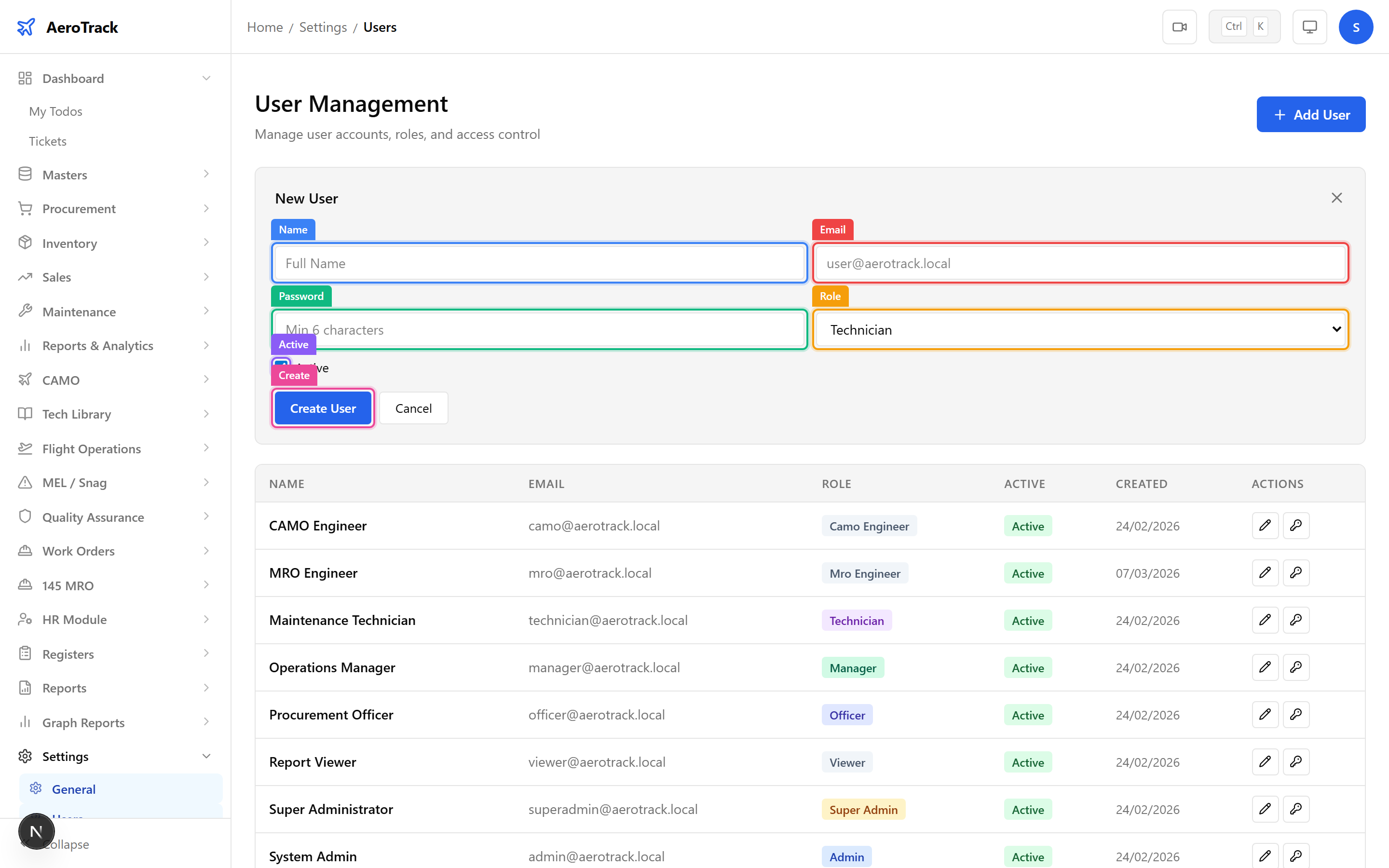
Task: Click the monitor screen-share icon in top bar
Action: point(1308,27)
